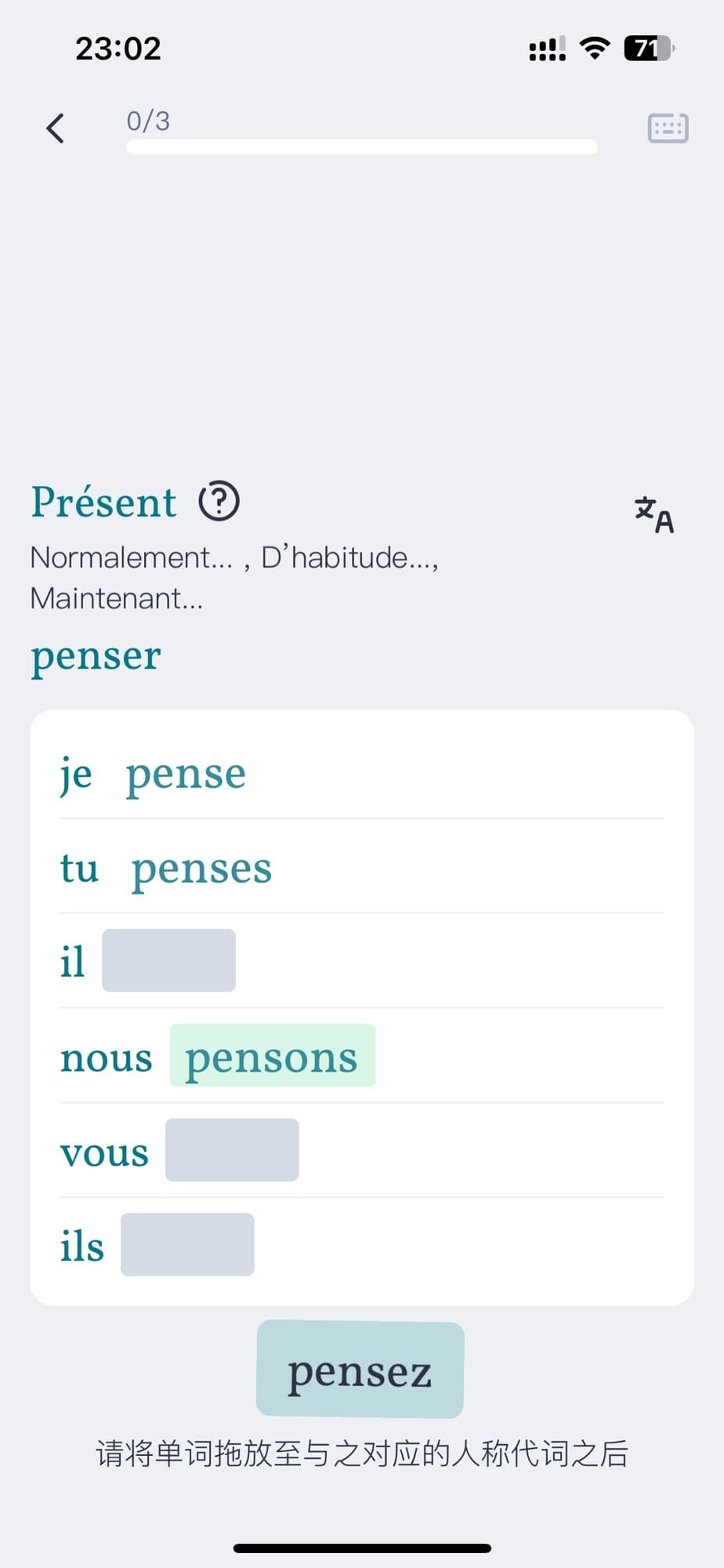Tap the conjugation pense after je
The image size is (724, 1568).
tap(186, 774)
